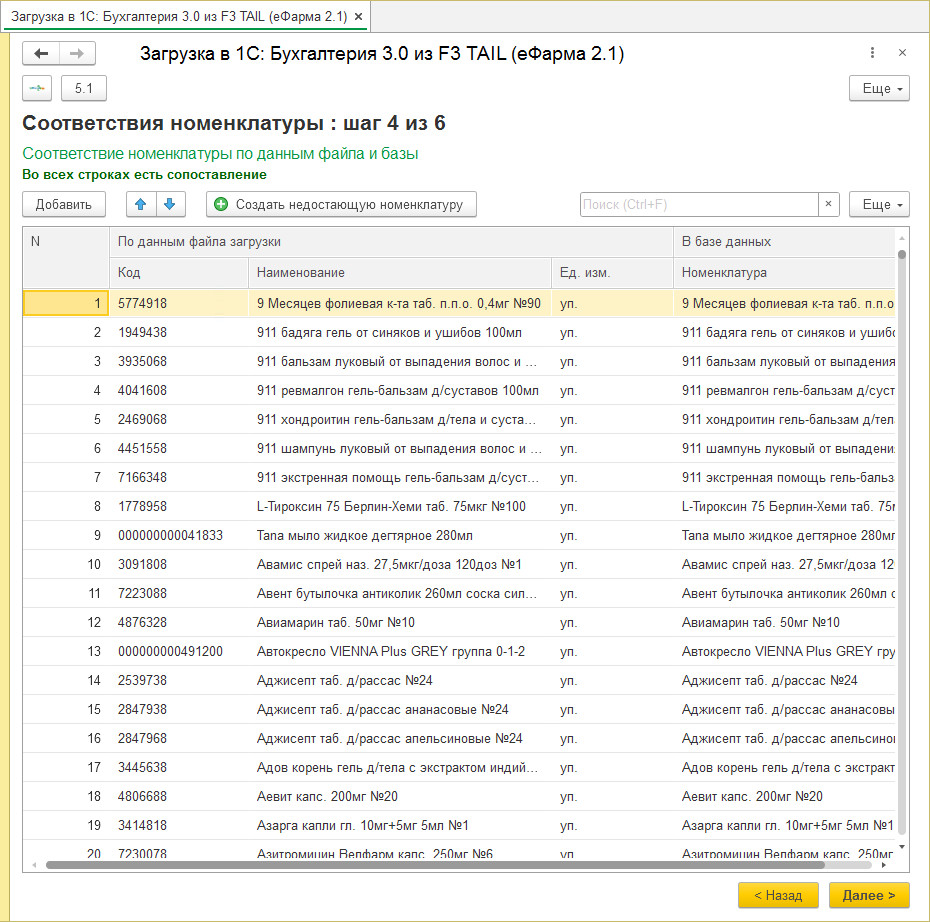The height and width of the screenshot is (922, 930).
Task: Click the Соответствие номенклатуры по данным файла heading
Action: point(220,154)
